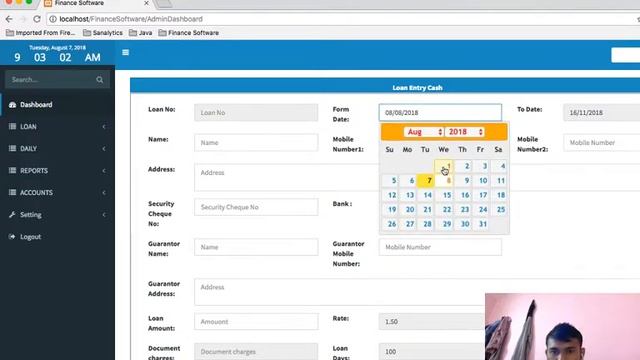Expand the ACCOUNTS menu chevron

tap(104, 192)
